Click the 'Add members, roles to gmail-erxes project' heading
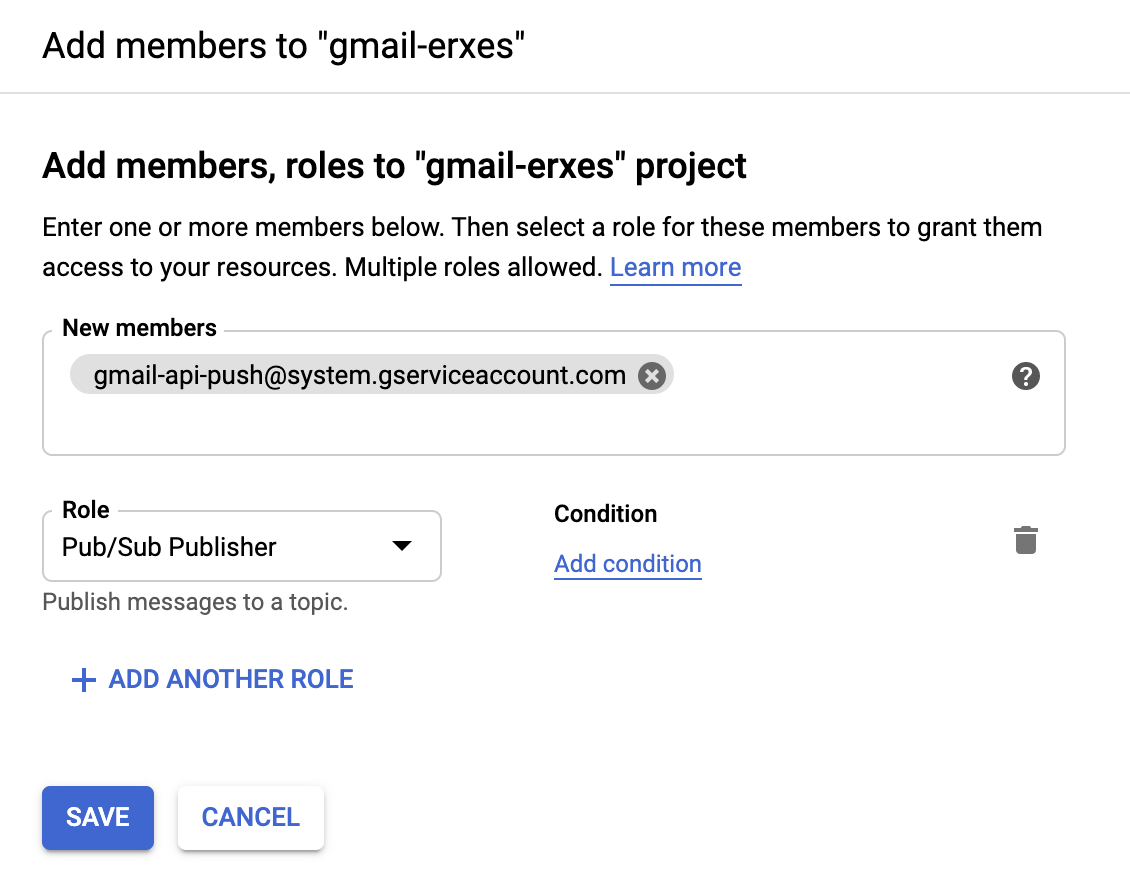Image resolution: width=1130 pixels, height=884 pixels. tap(394, 165)
